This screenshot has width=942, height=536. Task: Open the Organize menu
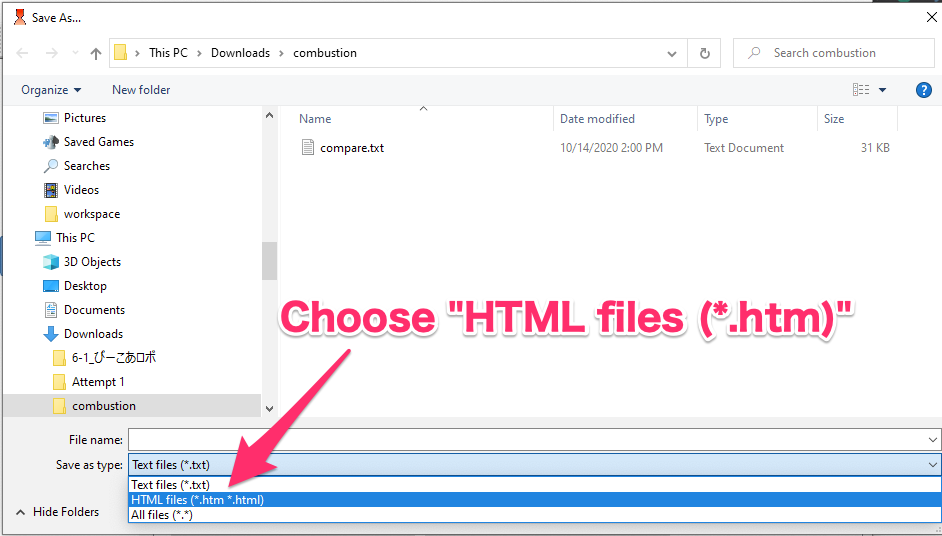[51, 90]
